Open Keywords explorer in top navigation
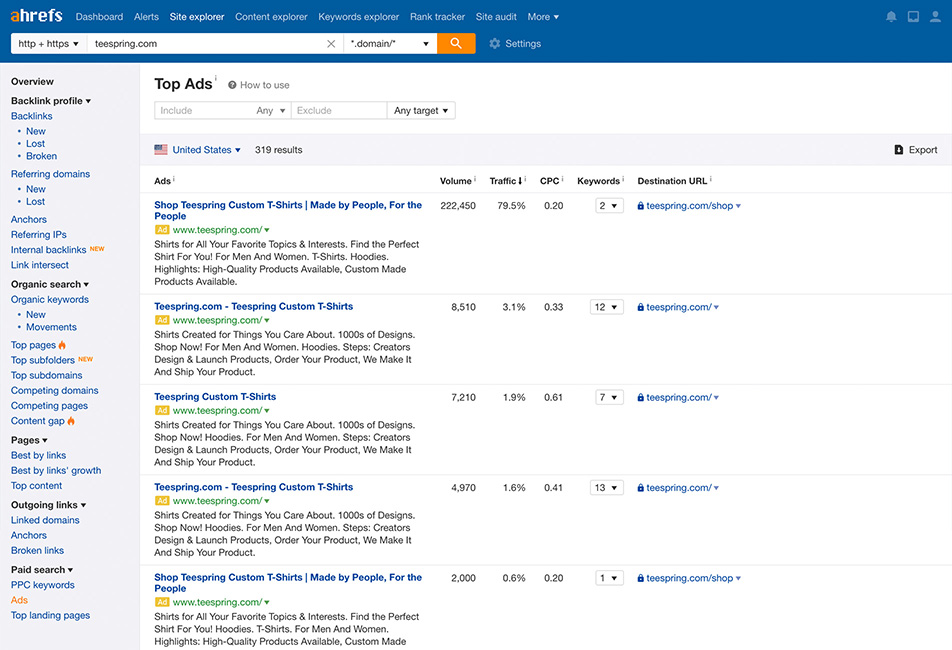Screen dimensions: 952x650 click(358, 17)
